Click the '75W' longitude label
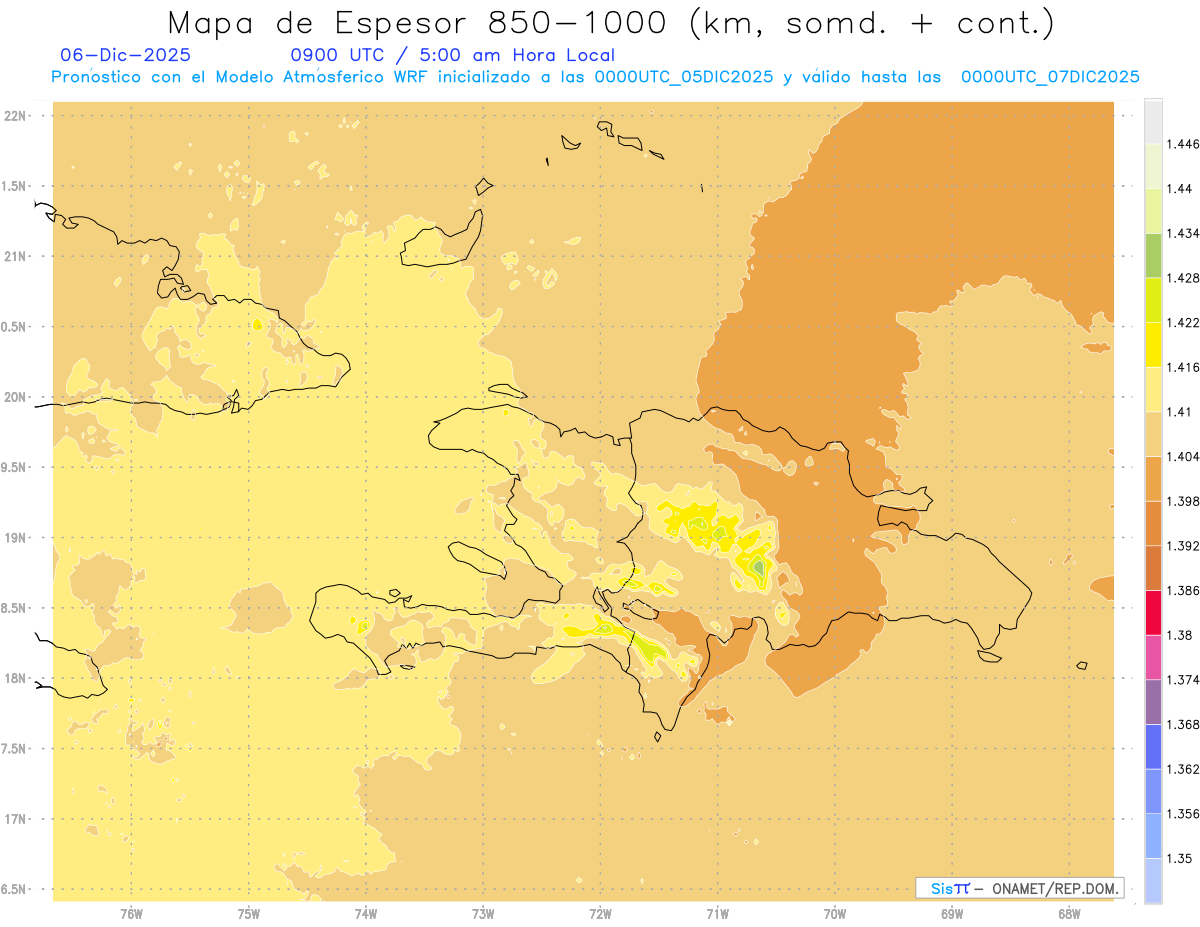Image resolution: width=1200 pixels, height=927 pixels. click(249, 913)
